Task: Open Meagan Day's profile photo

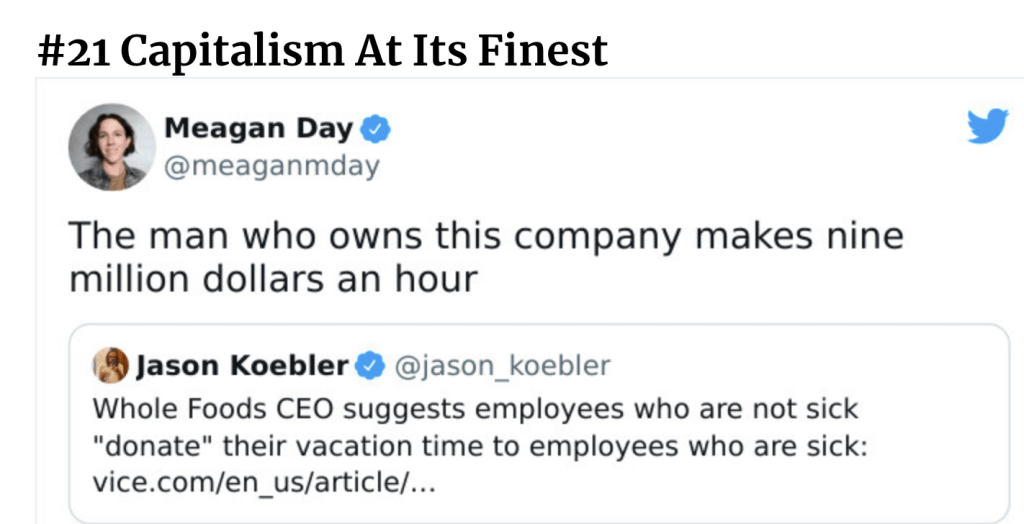Action: [108, 147]
